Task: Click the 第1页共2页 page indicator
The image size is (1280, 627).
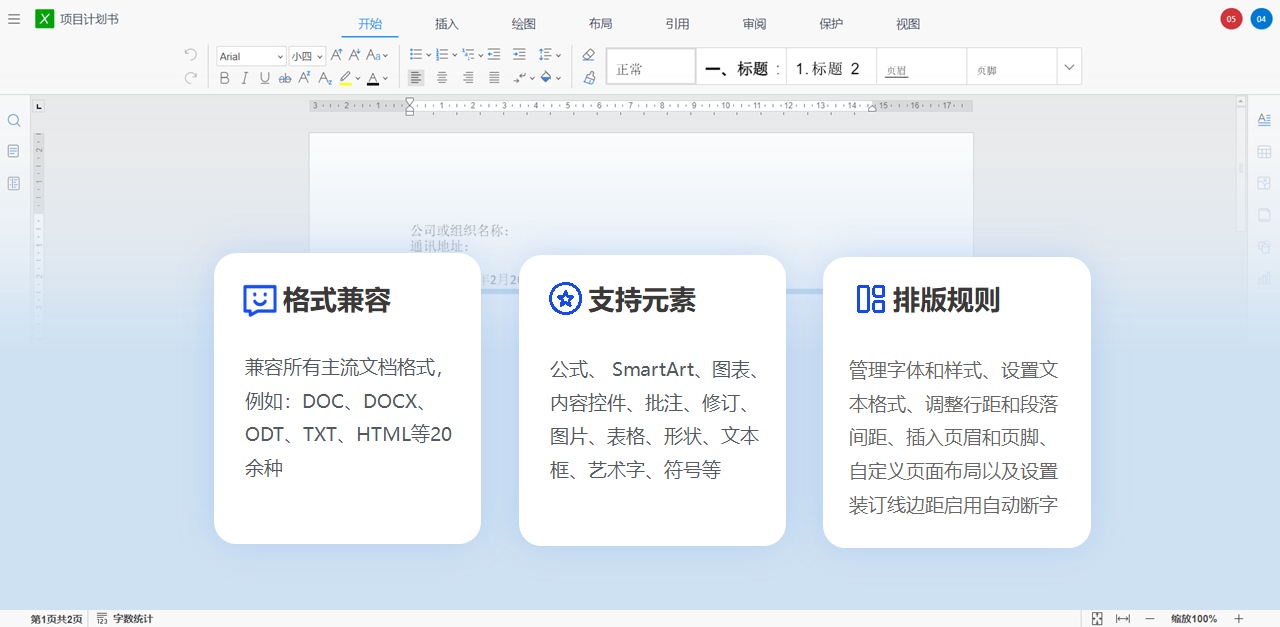Action: [57, 619]
